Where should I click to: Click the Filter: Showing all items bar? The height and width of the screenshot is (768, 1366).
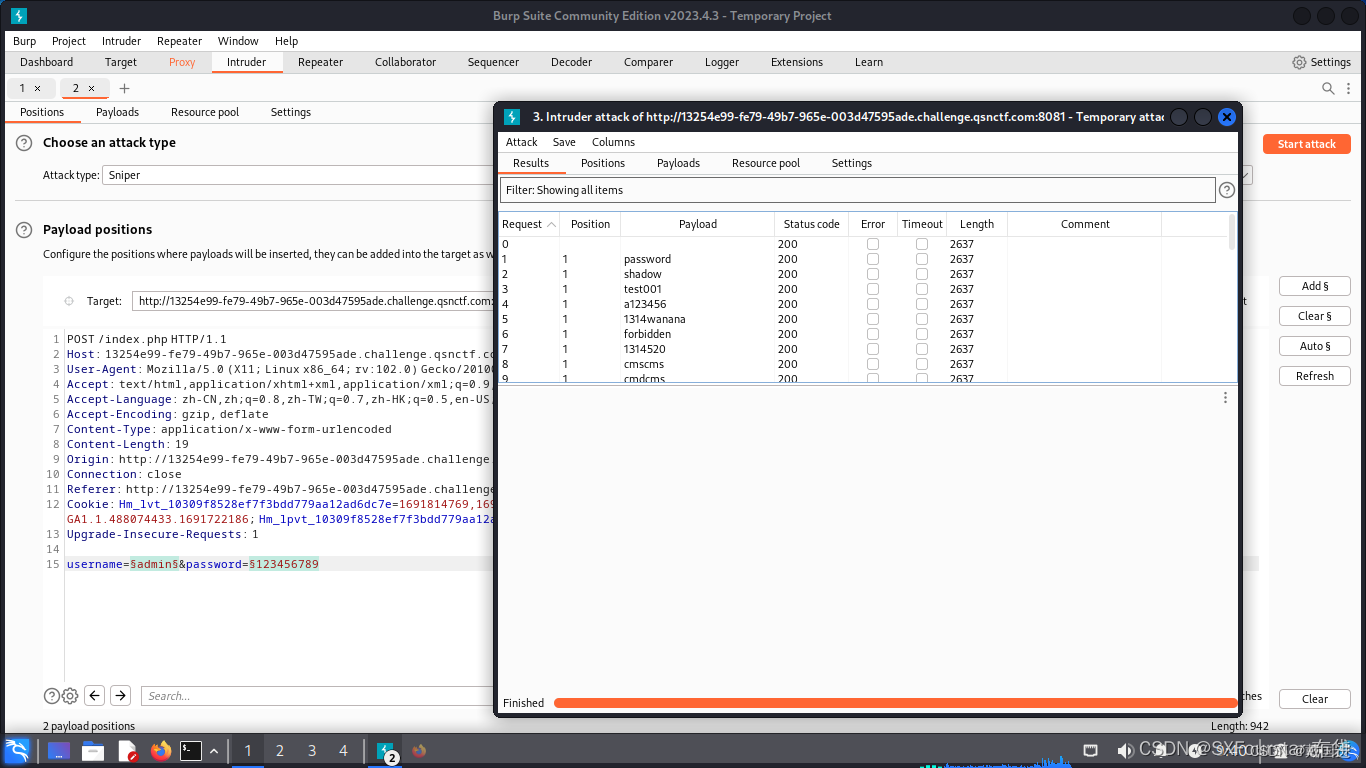click(x=858, y=190)
